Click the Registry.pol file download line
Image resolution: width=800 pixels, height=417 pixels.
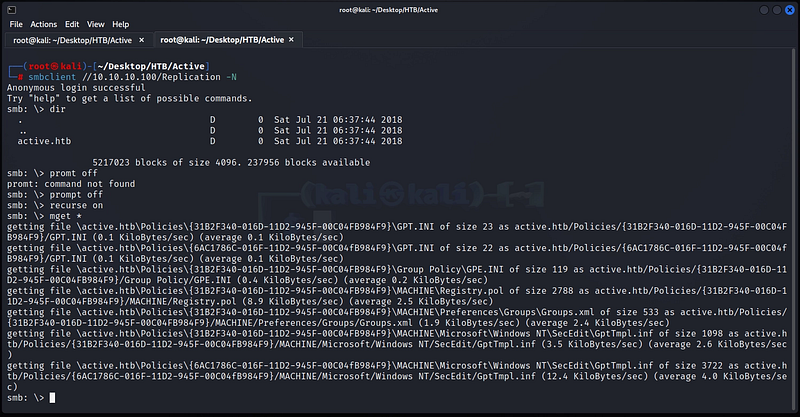[397, 296]
